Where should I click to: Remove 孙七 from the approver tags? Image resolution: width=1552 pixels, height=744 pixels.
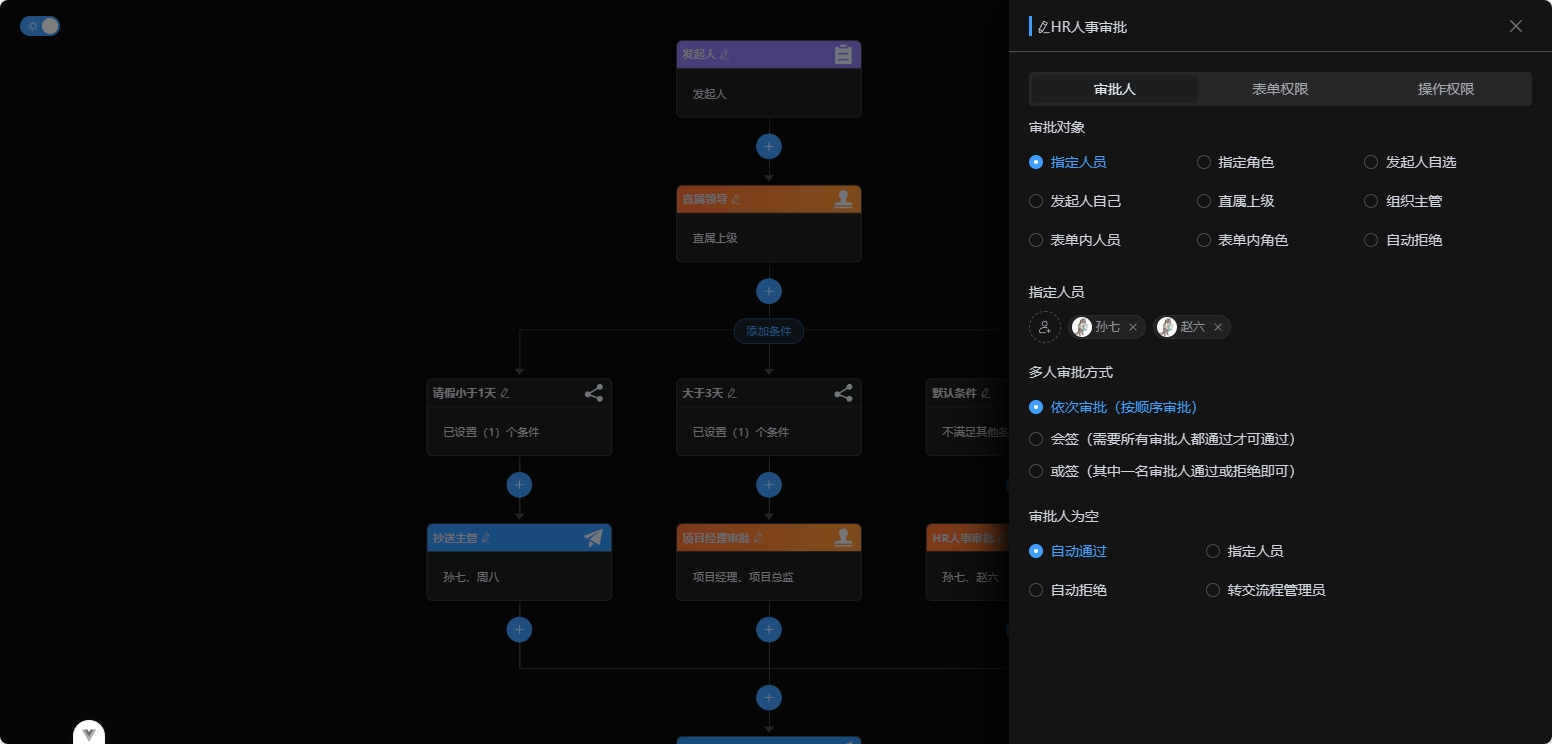click(1133, 327)
